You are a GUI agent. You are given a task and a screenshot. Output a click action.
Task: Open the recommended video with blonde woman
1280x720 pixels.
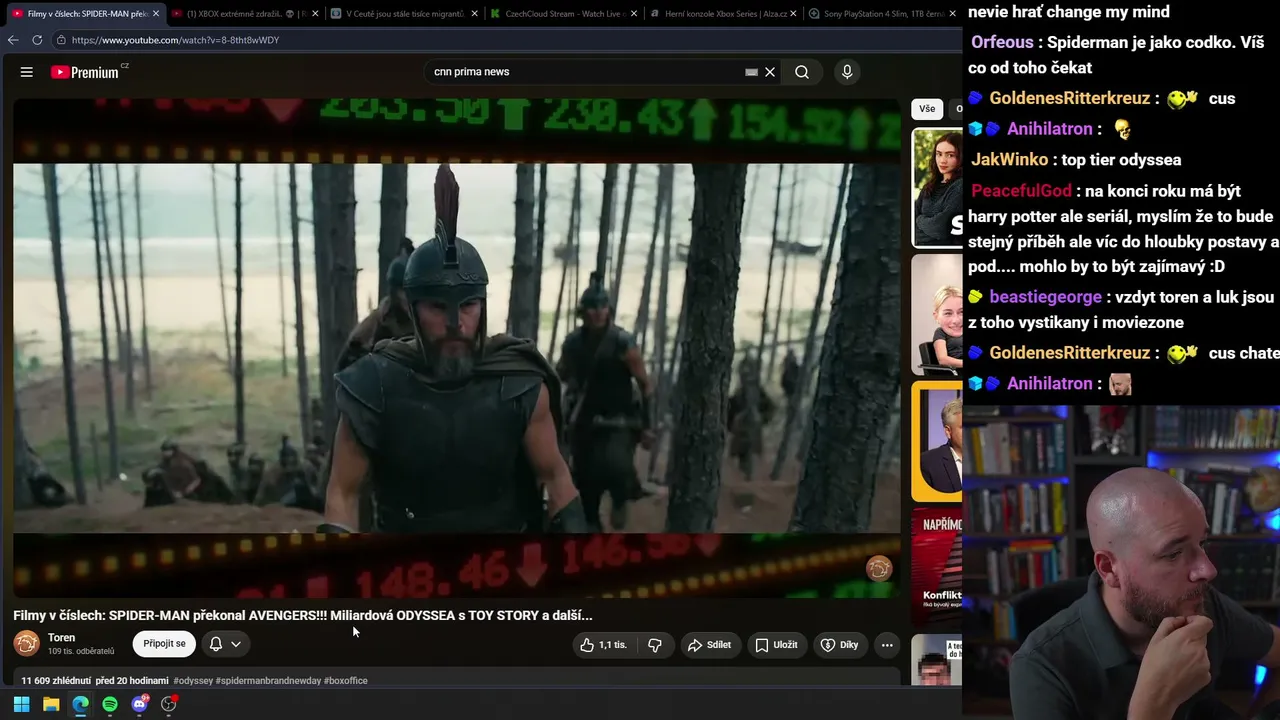click(937, 314)
